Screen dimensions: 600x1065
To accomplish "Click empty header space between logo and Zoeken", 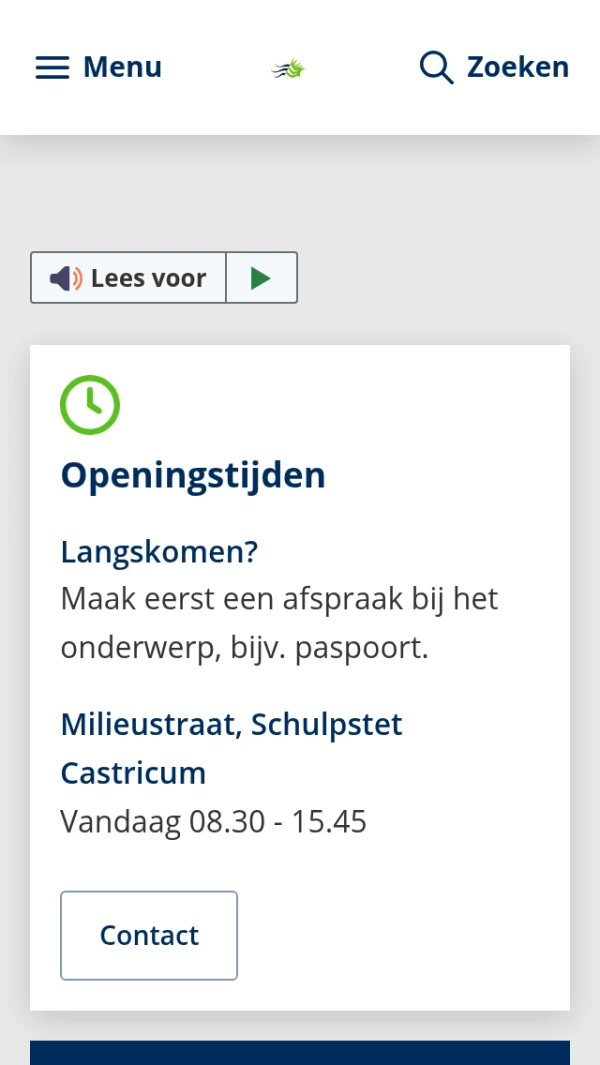I will coord(360,67).
